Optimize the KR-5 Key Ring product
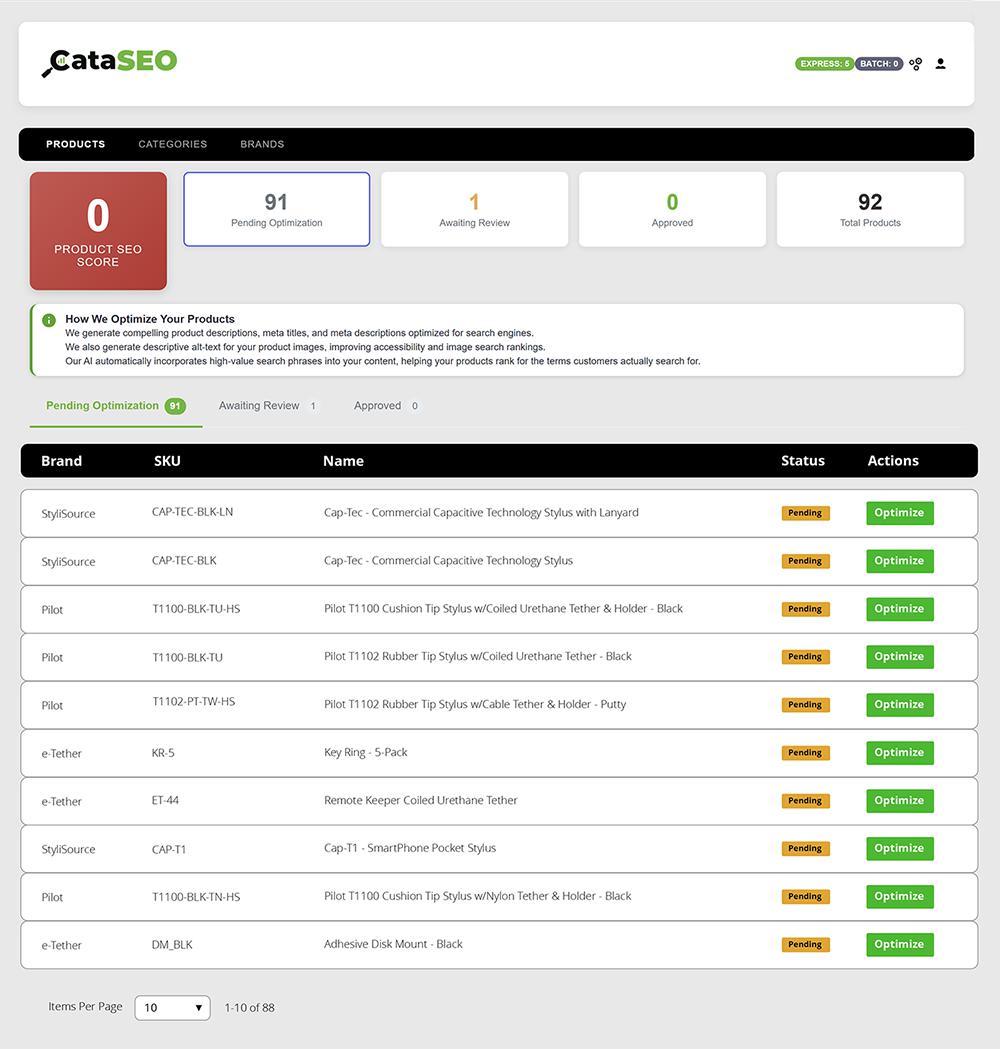The image size is (1000, 1049). click(900, 753)
